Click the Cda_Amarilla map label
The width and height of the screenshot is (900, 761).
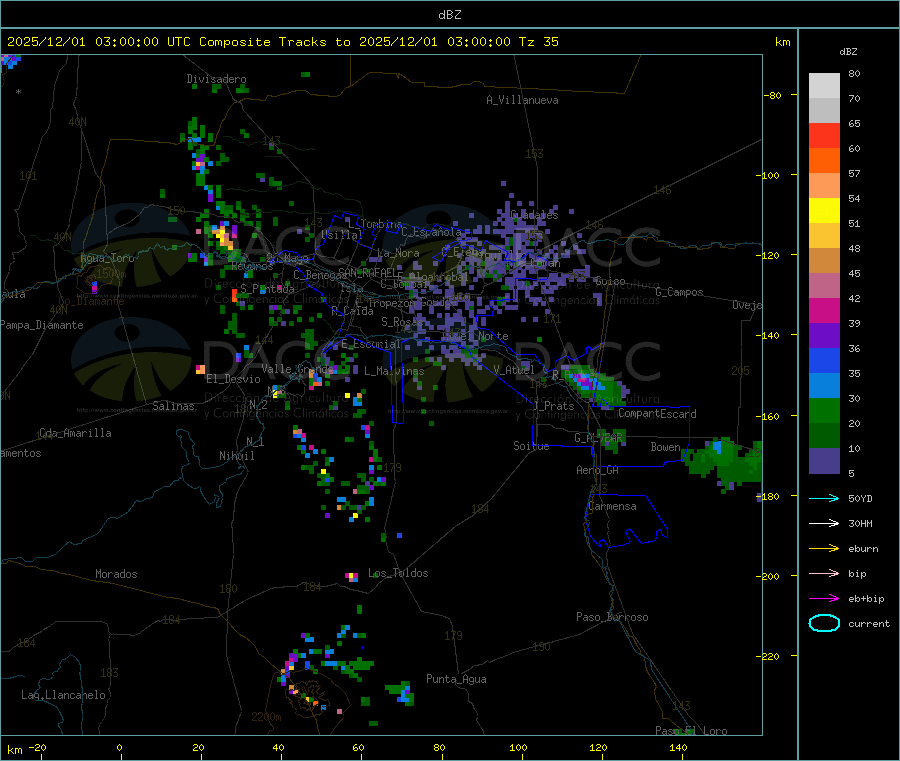pyautogui.click(x=75, y=433)
